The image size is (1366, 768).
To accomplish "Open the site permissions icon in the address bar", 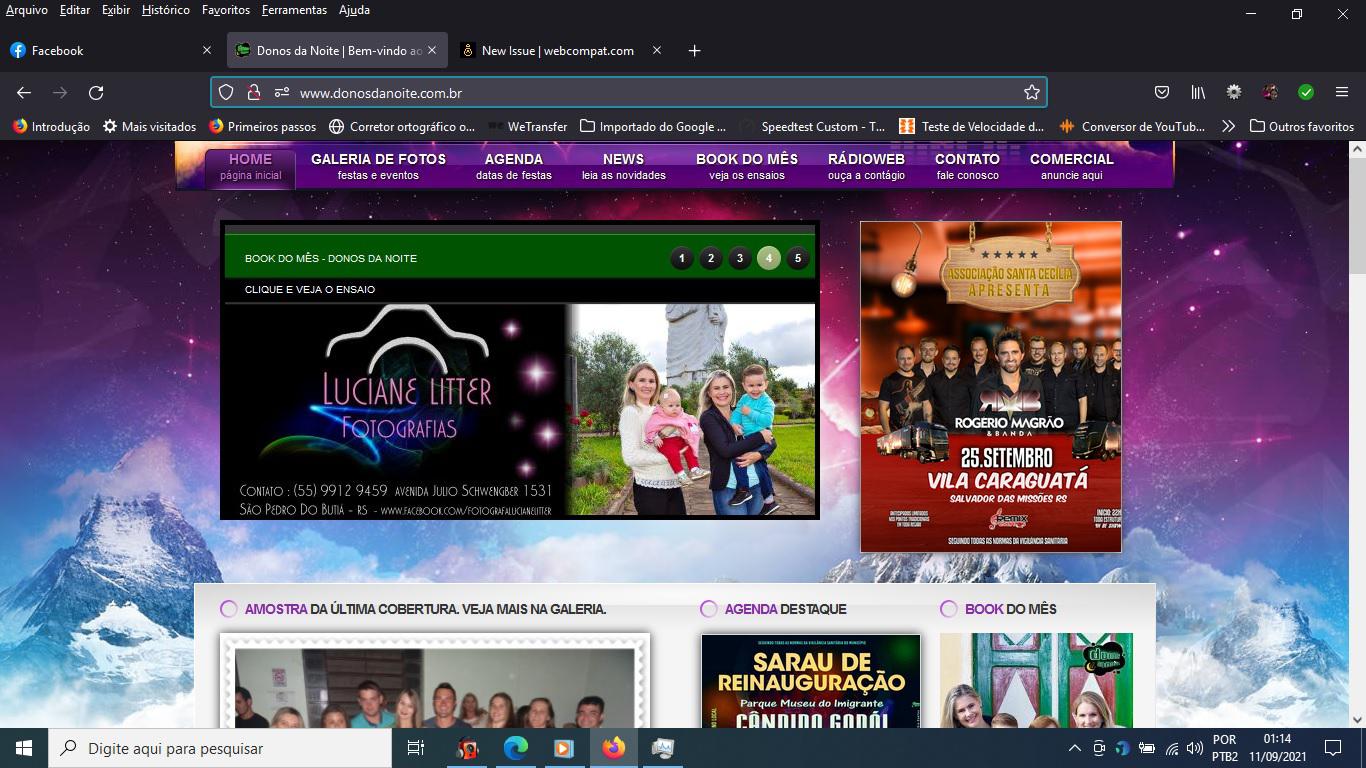I will coord(281,92).
